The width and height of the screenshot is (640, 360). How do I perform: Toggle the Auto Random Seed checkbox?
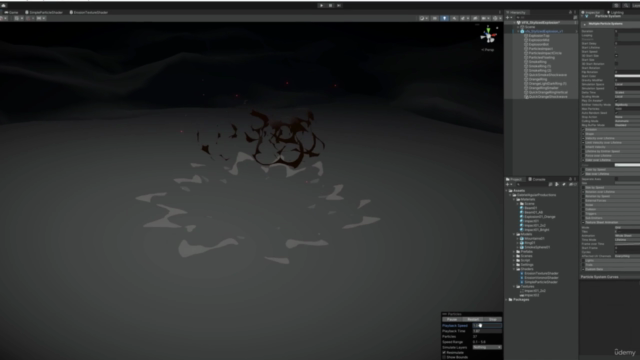click(616, 113)
